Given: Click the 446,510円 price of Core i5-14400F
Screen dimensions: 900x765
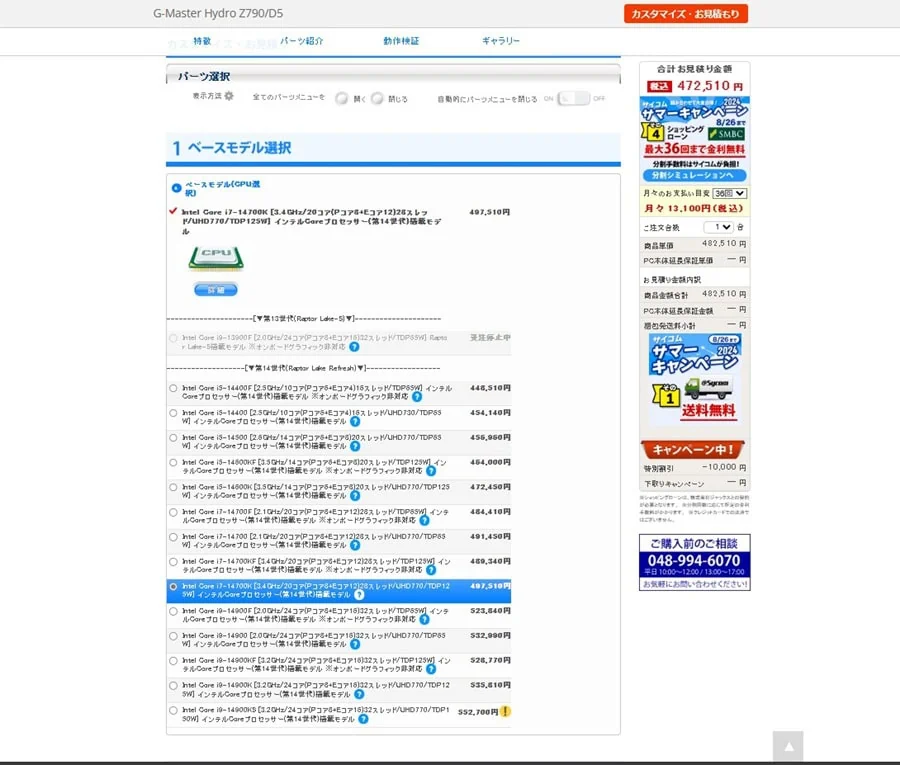Looking at the screenshot, I should click(490, 388).
